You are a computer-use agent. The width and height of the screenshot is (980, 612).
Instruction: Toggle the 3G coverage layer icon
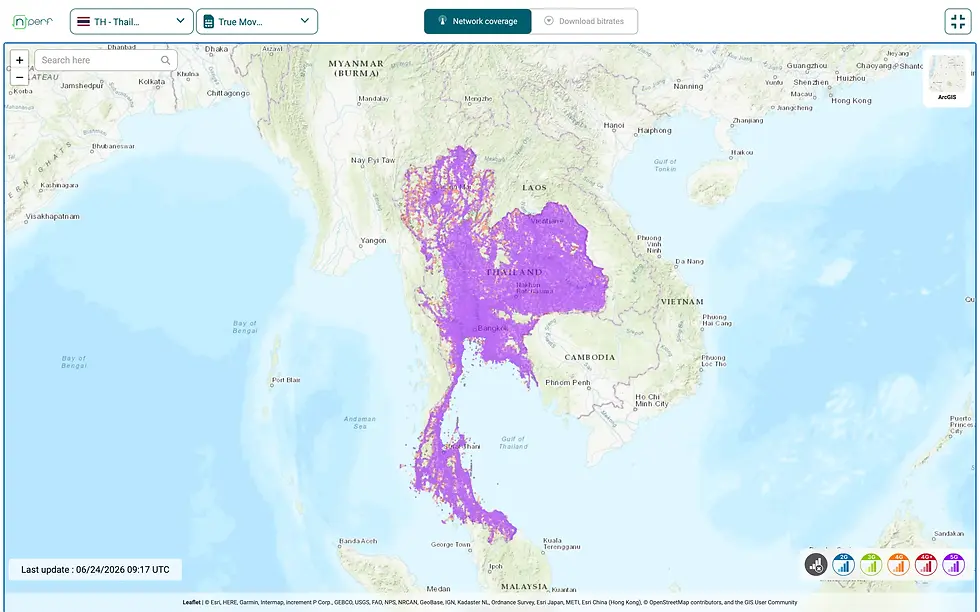871,564
